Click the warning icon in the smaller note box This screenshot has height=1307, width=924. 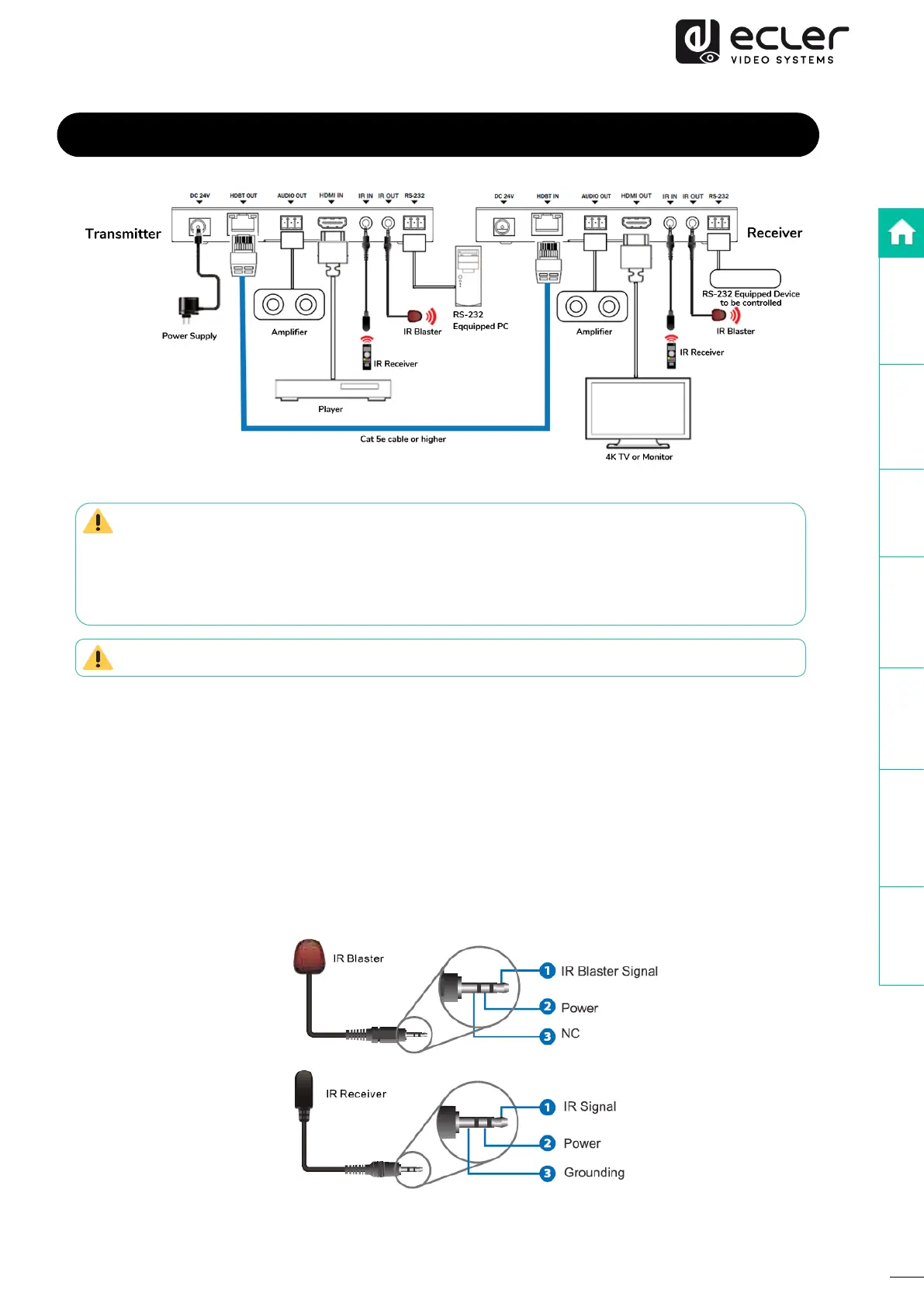(98, 658)
